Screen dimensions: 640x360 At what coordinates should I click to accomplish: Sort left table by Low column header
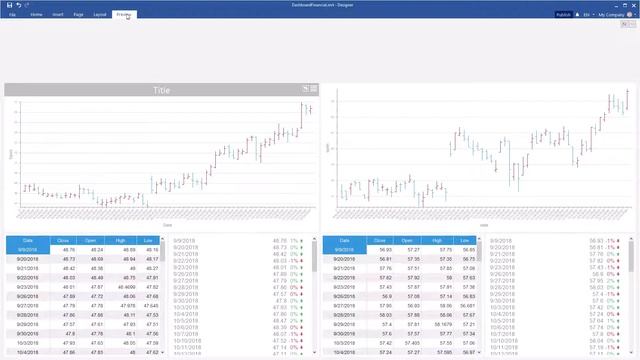148,240
